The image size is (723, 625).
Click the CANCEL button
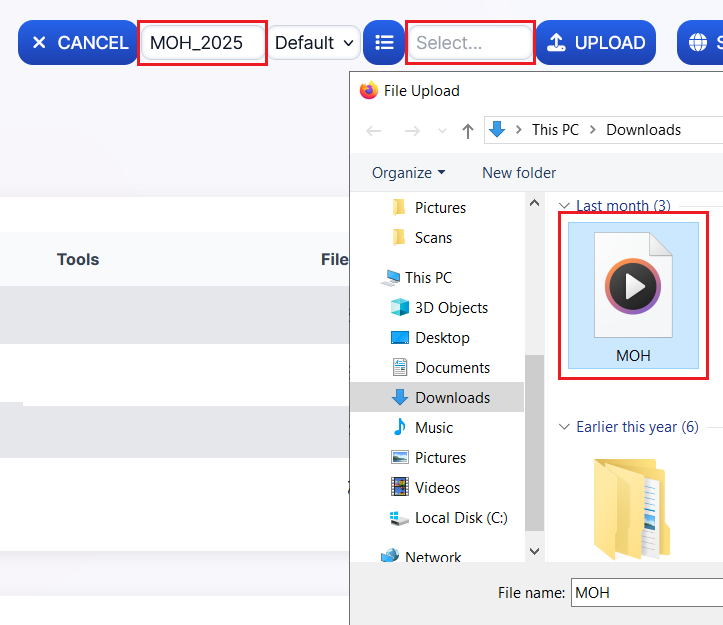(78, 43)
